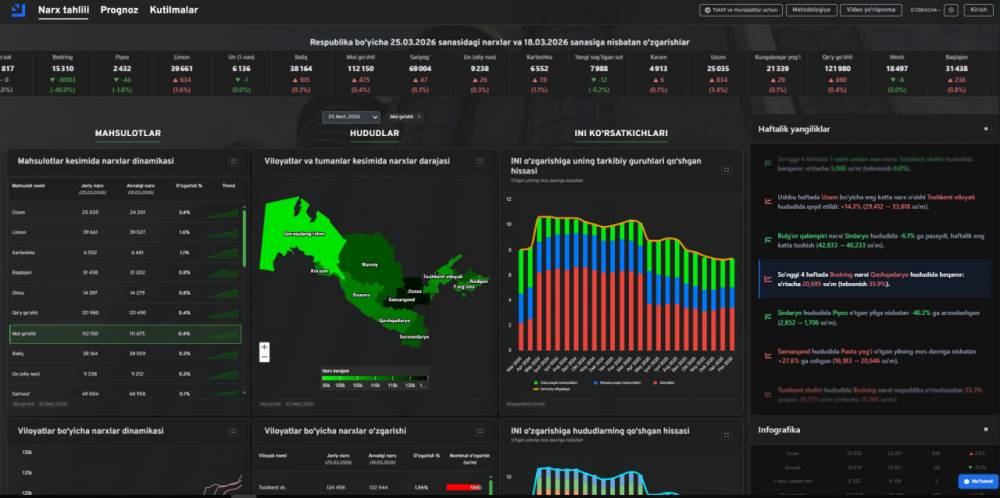Open the Kutilmalar tab

(173, 10)
